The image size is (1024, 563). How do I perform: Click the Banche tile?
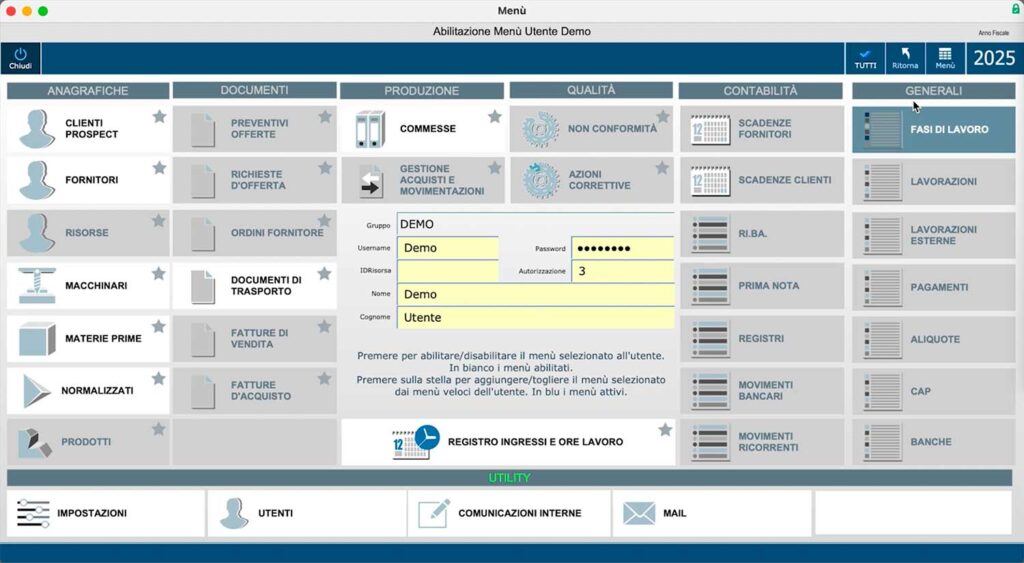coord(934,442)
